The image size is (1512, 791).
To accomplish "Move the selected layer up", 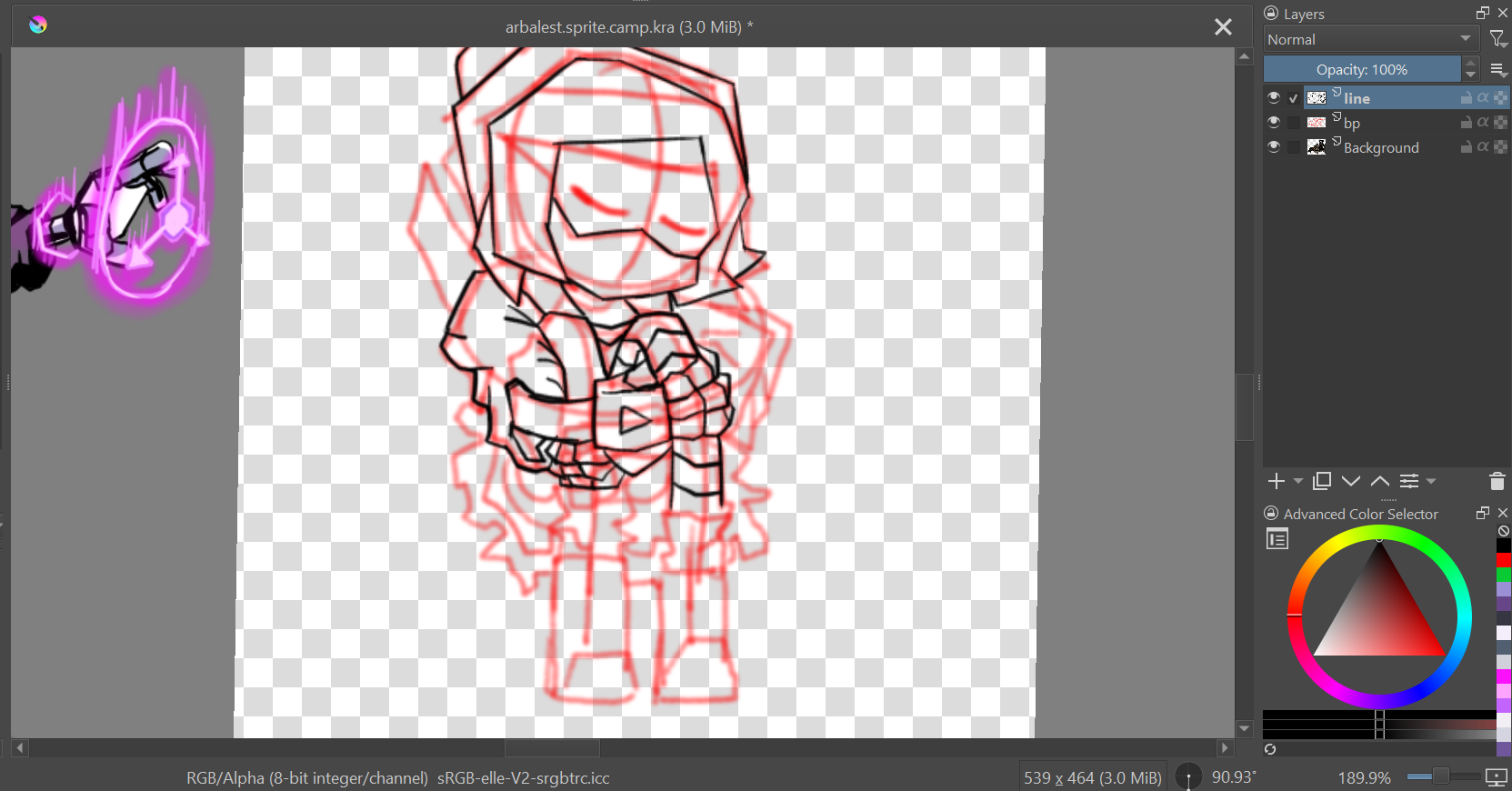I will [1380, 481].
